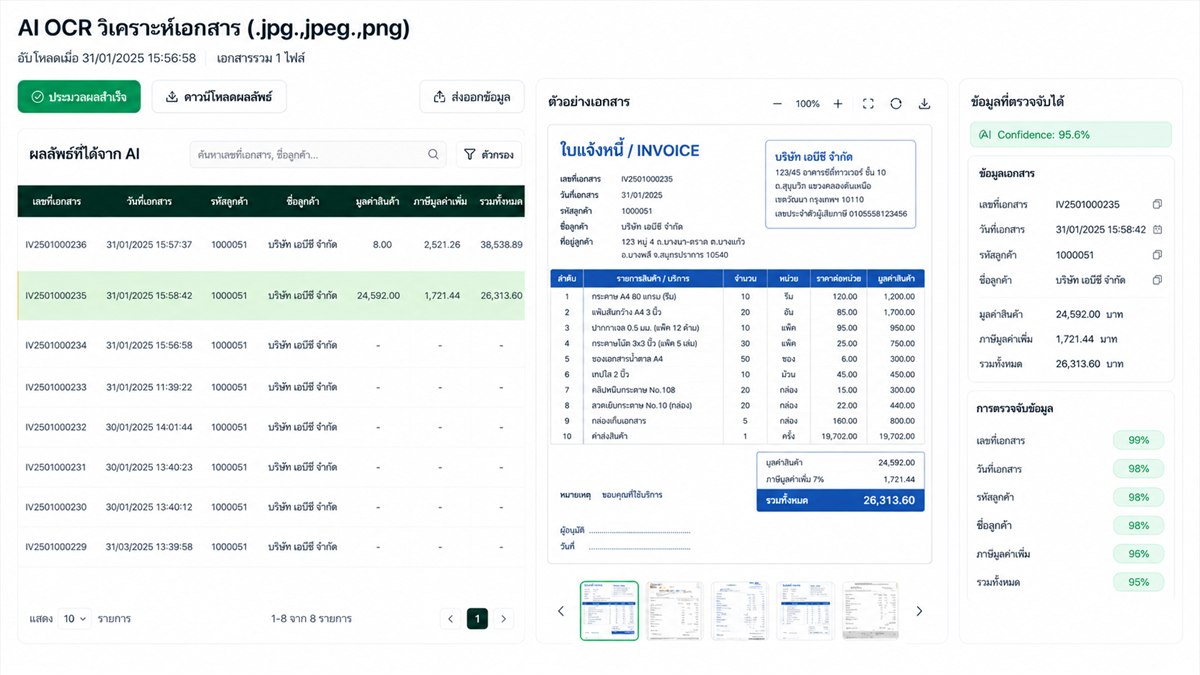
Task: Select row IV2501000233
Action: [271, 387]
